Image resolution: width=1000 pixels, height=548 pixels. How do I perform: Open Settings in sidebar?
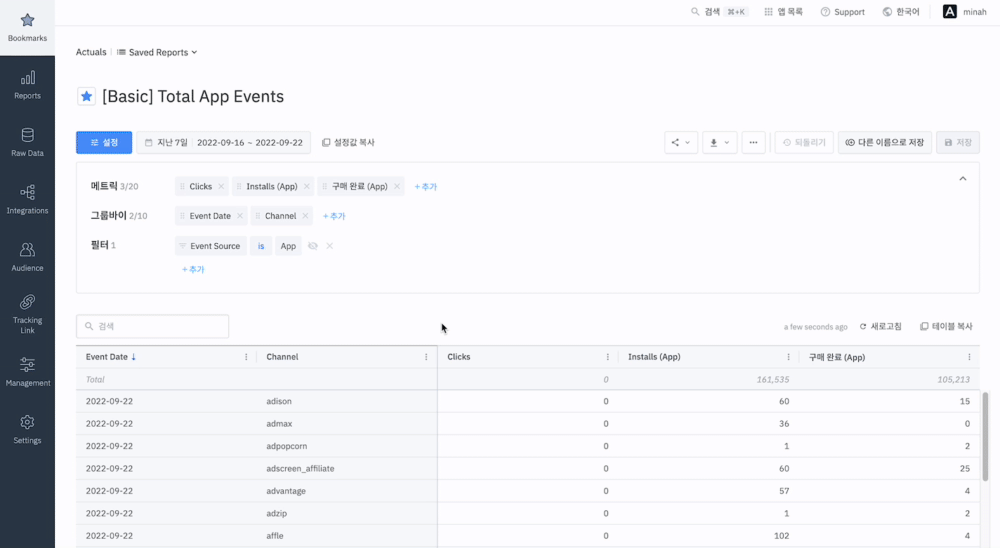[x=27, y=430]
